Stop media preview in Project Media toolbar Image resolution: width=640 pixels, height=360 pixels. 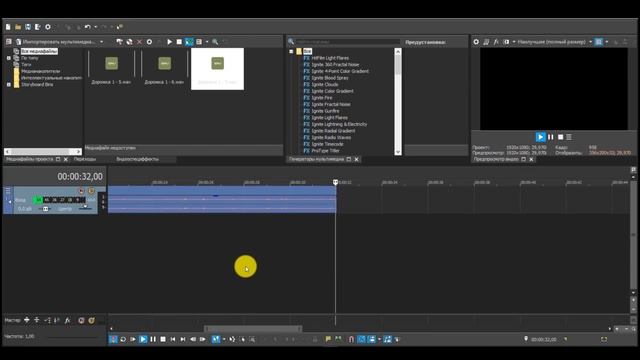(x=179, y=42)
